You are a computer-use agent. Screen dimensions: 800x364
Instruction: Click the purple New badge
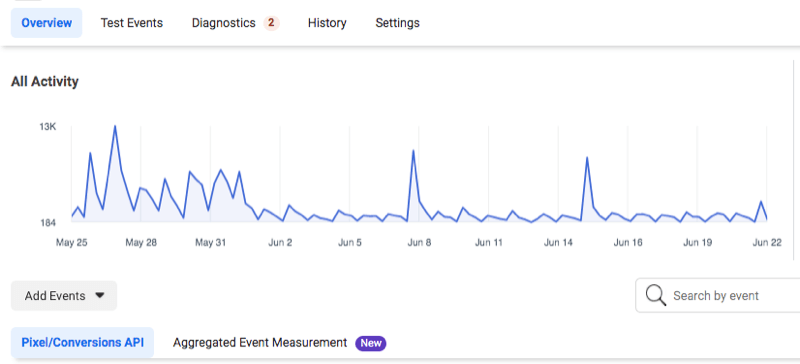pos(371,343)
